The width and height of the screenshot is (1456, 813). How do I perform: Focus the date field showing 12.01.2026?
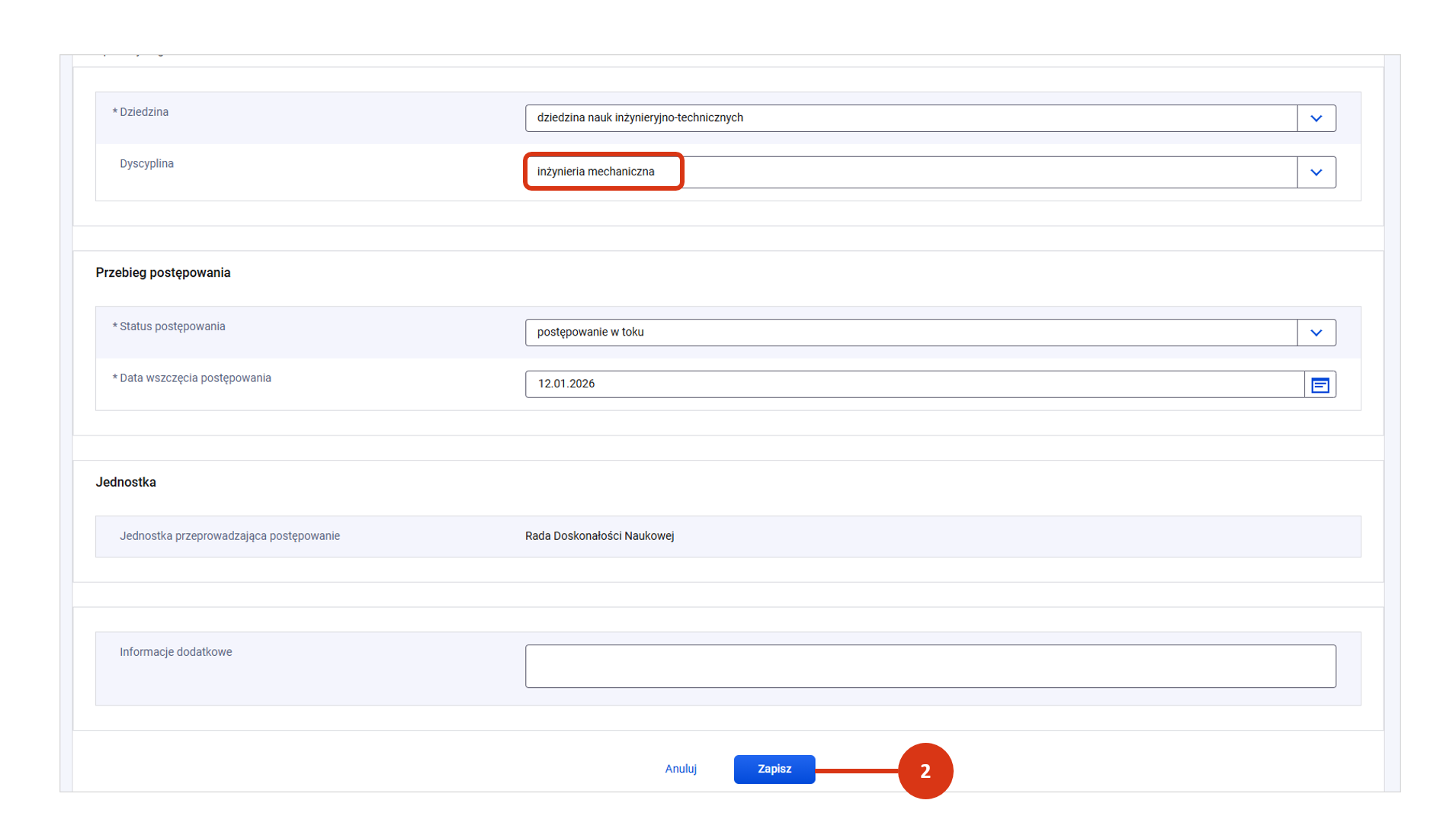coord(913,384)
